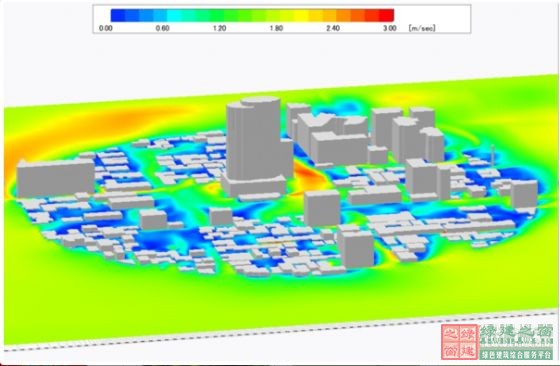Select the gray cube building right of tower base
The height and width of the screenshot is (366, 560).
tap(322, 208)
